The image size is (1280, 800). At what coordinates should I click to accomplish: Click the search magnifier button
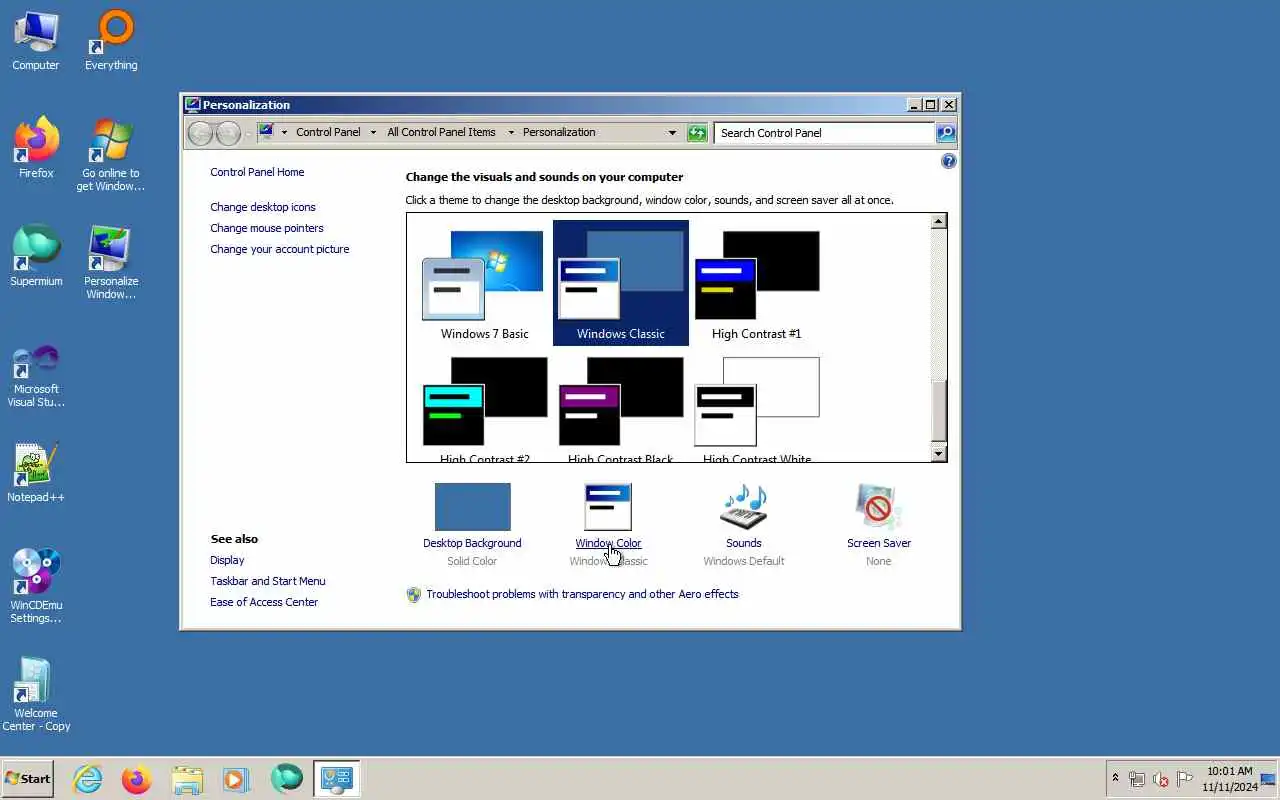pos(945,133)
